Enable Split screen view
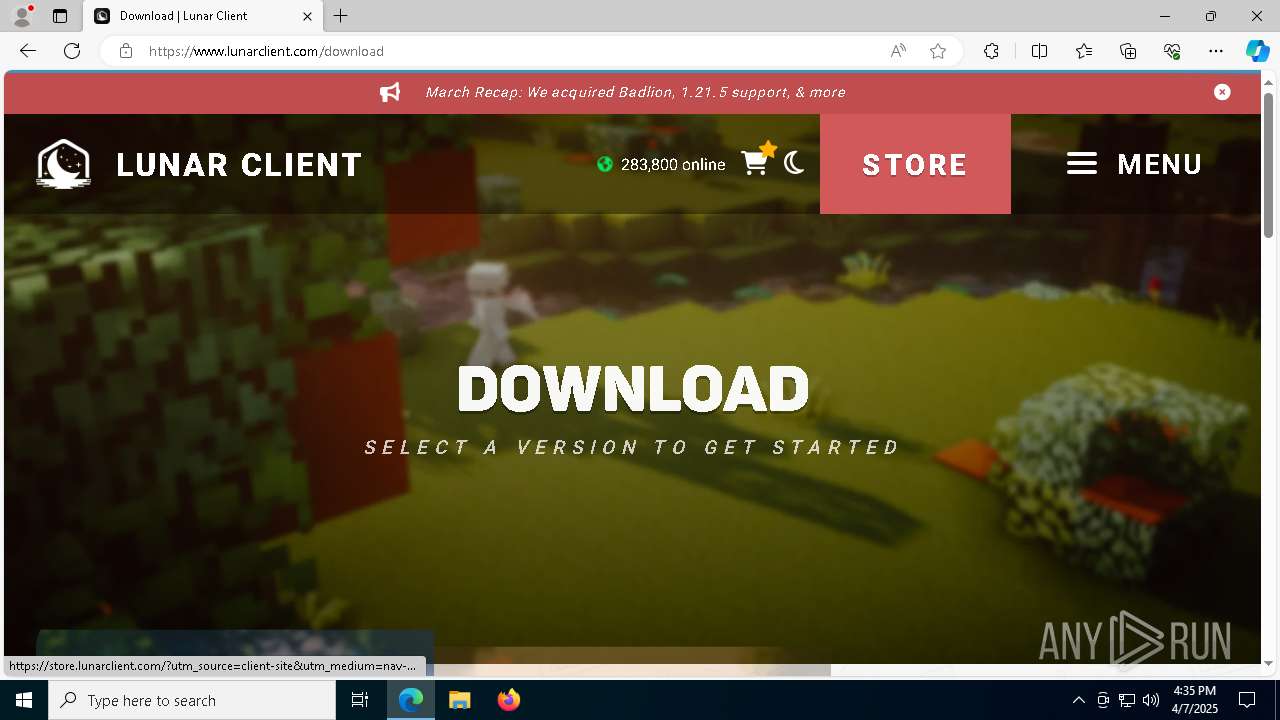Screen dimensions: 1280x720 (1040, 51)
